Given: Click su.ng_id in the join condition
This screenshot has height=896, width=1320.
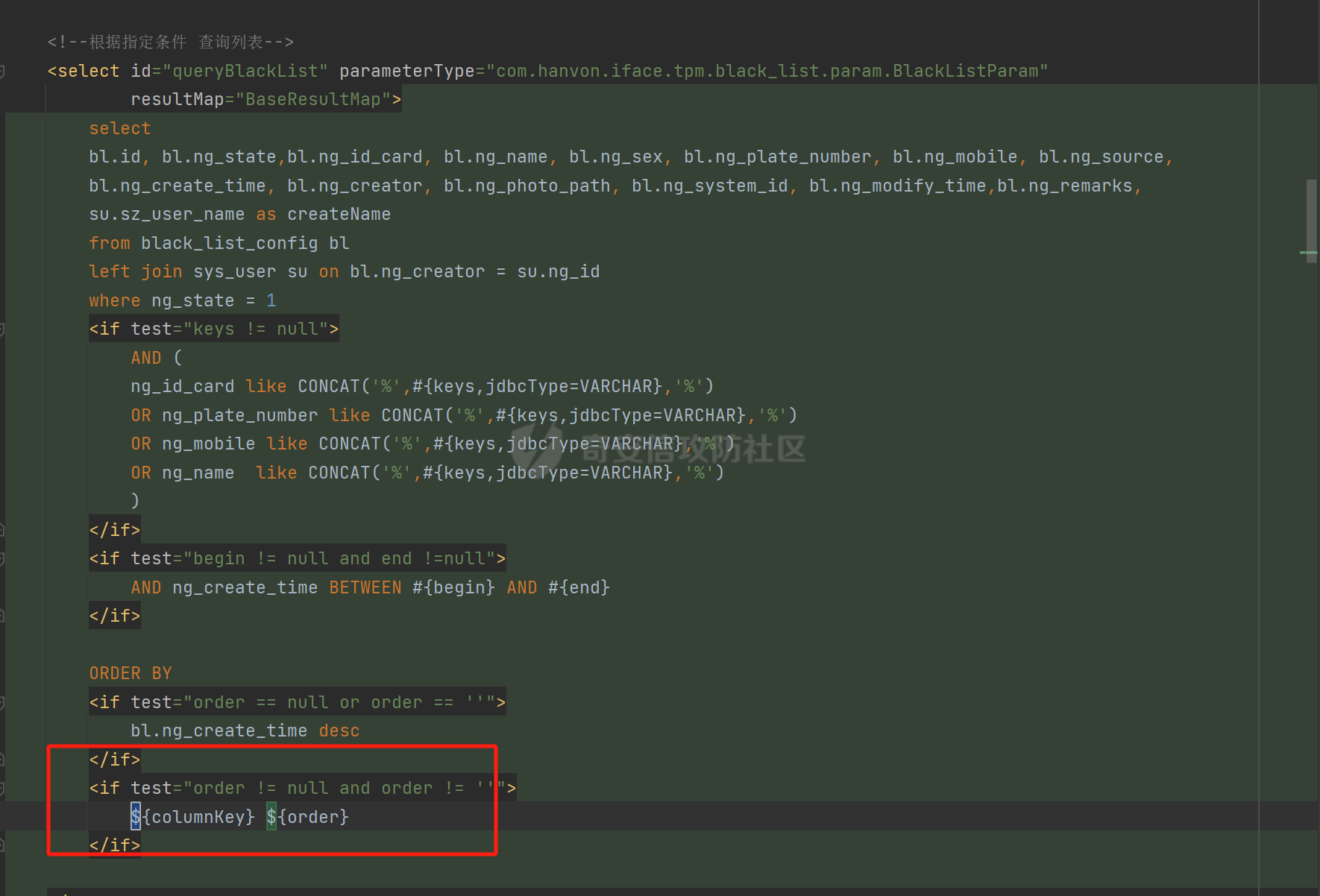Looking at the screenshot, I should (x=559, y=271).
